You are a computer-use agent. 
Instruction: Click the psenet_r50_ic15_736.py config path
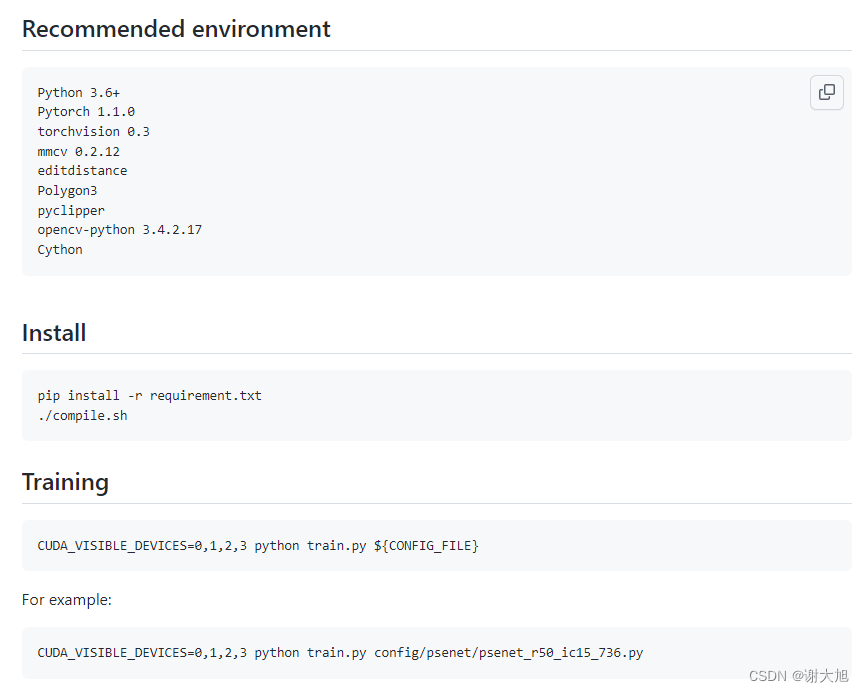pos(510,652)
